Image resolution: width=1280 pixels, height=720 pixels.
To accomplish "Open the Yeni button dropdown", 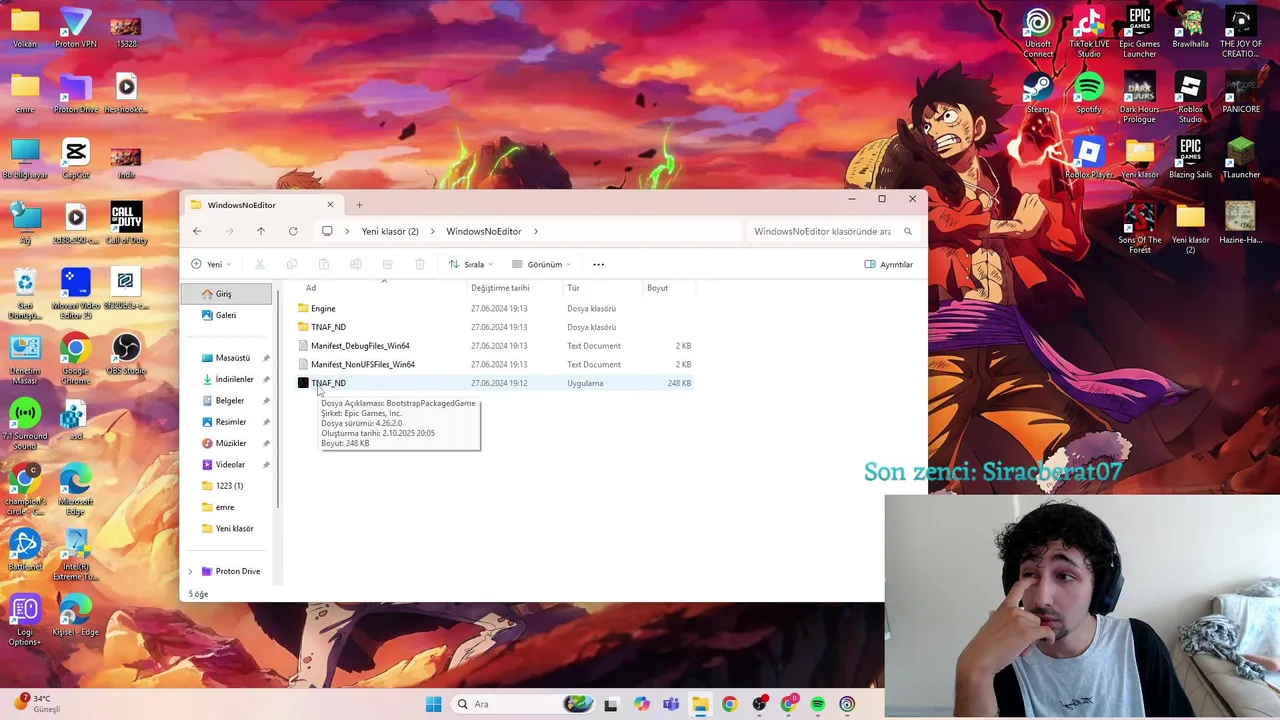I will [x=211, y=264].
